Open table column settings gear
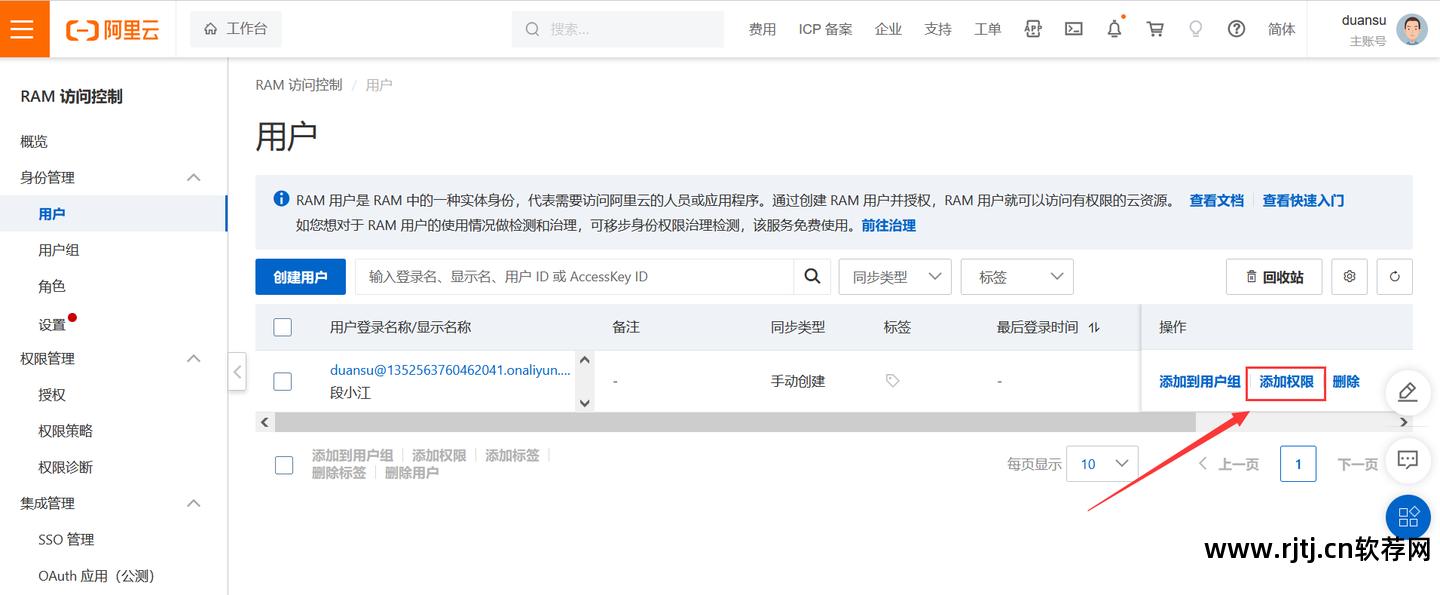1440x595 pixels. click(1349, 277)
